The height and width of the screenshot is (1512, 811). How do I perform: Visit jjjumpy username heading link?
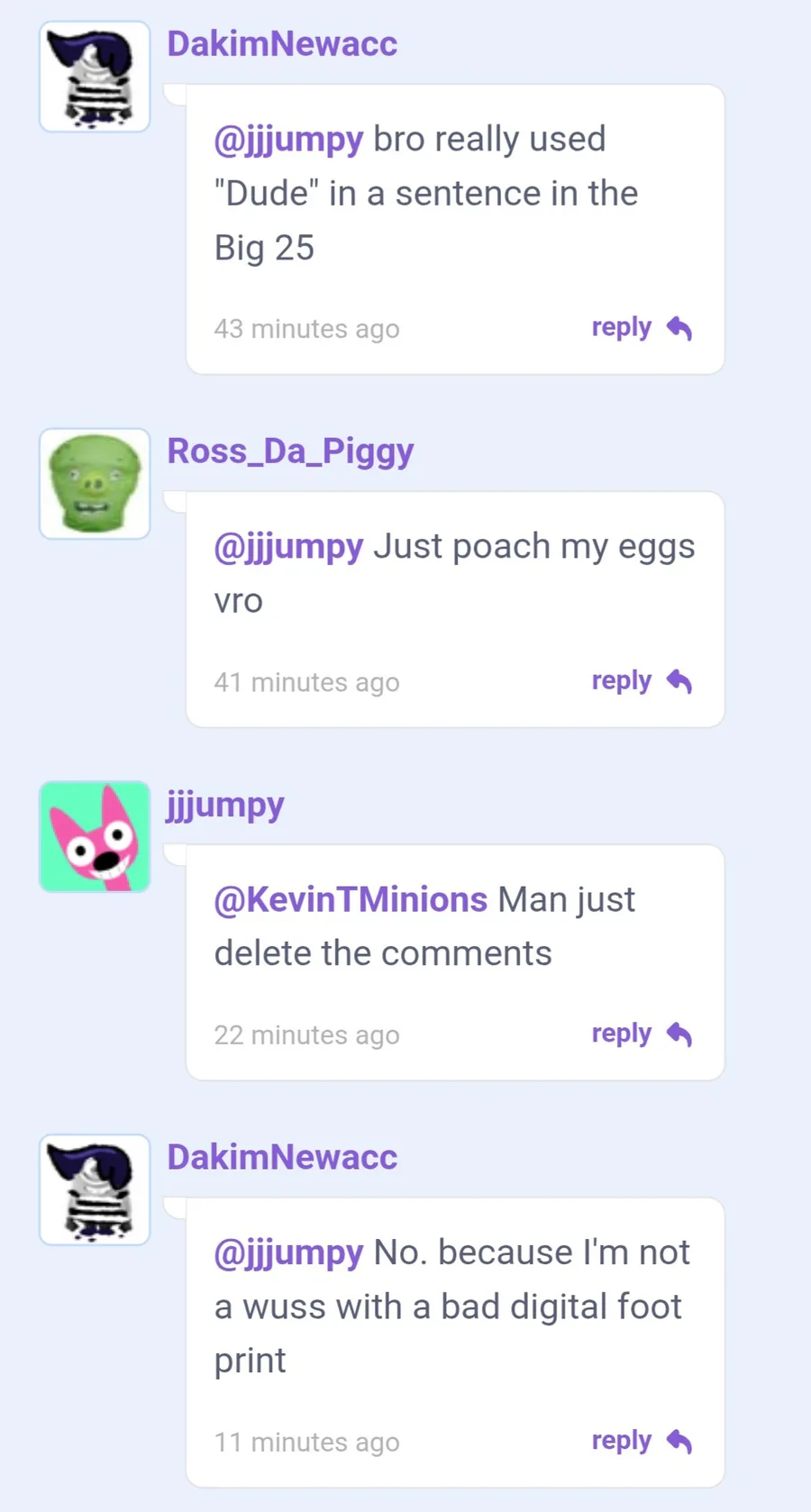(x=225, y=805)
